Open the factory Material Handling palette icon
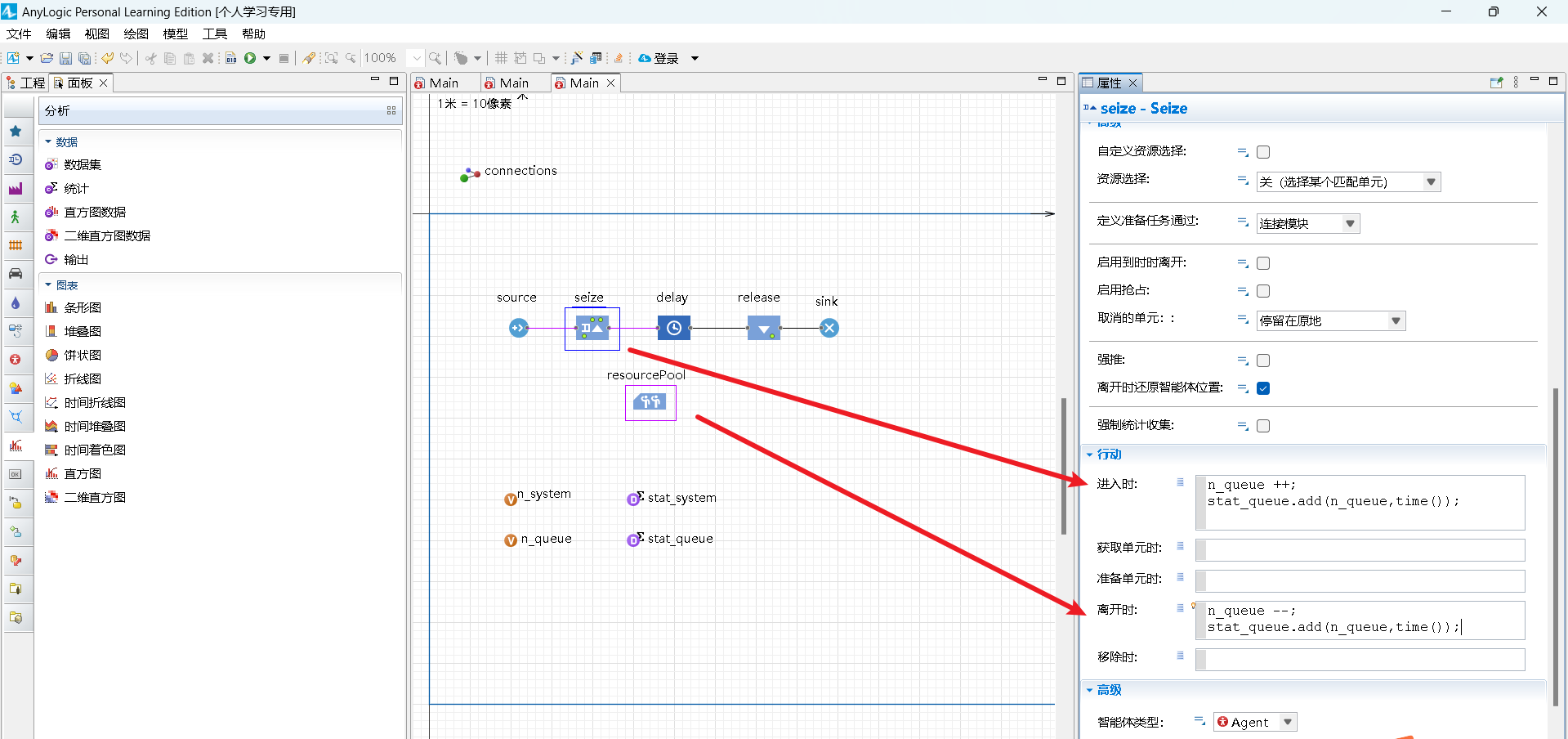 [x=16, y=188]
